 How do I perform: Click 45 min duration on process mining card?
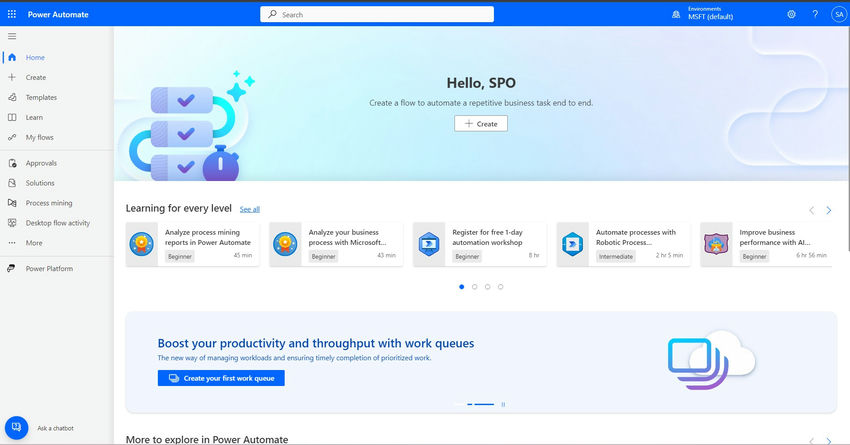(243, 255)
